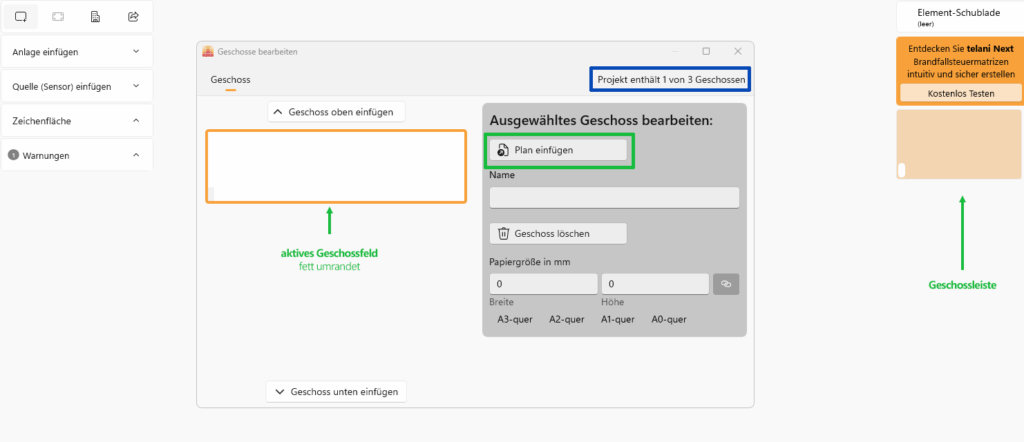Switch to the Geschoss tab
This screenshot has height=442, width=1024.
point(230,79)
